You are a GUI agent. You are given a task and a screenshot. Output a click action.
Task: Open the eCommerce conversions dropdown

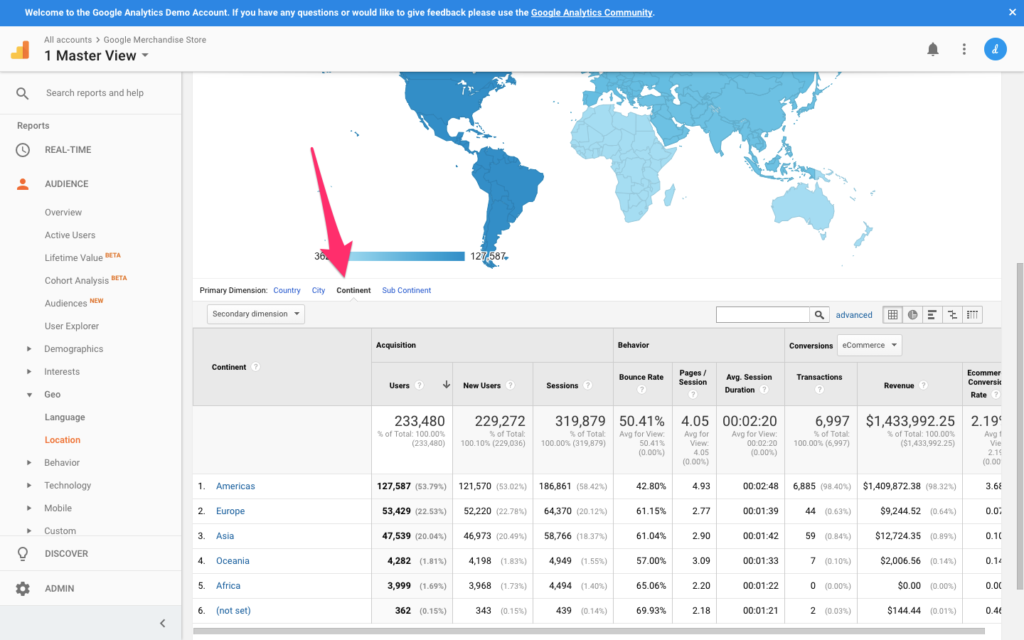point(868,345)
